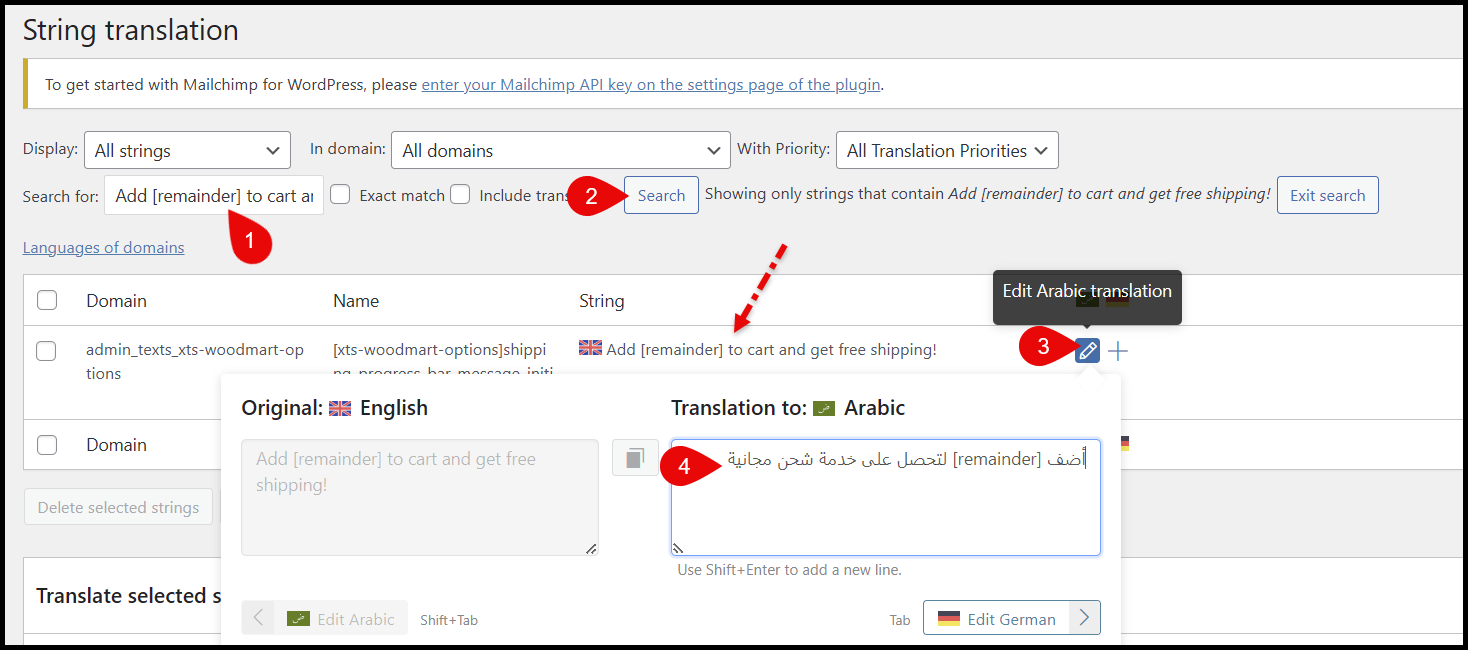Select the admin_texts_xts-woodmart-options row checkbox

pyautogui.click(x=46, y=351)
